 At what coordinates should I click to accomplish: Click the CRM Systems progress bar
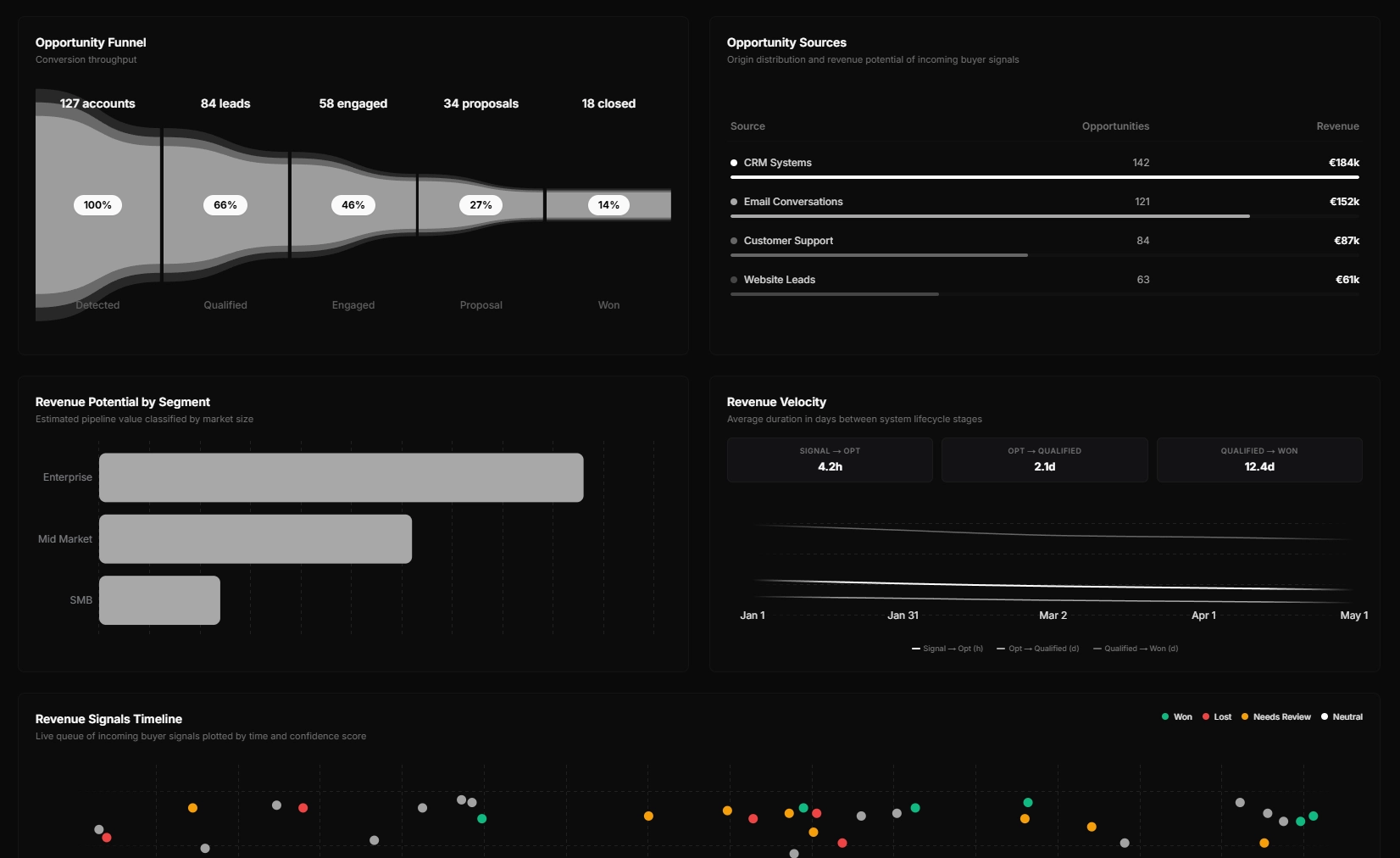(1045, 177)
